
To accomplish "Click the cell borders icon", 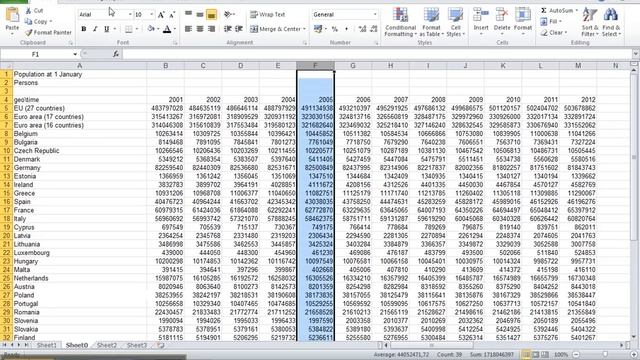I will point(129,29).
